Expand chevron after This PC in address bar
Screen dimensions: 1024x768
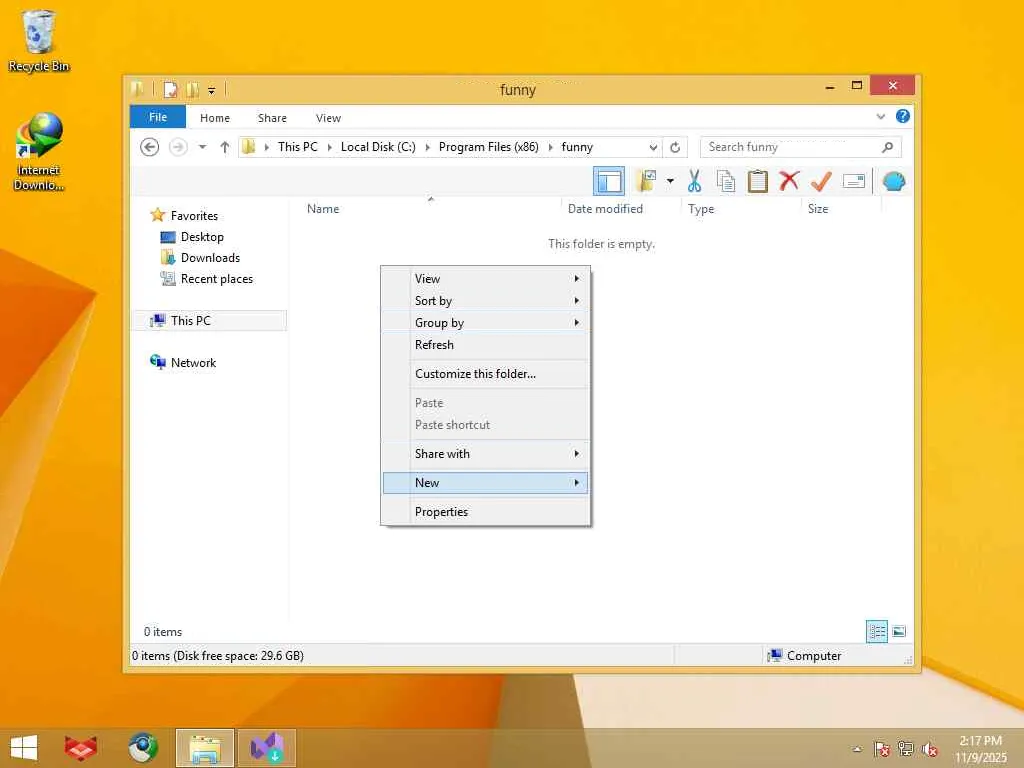click(x=329, y=148)
